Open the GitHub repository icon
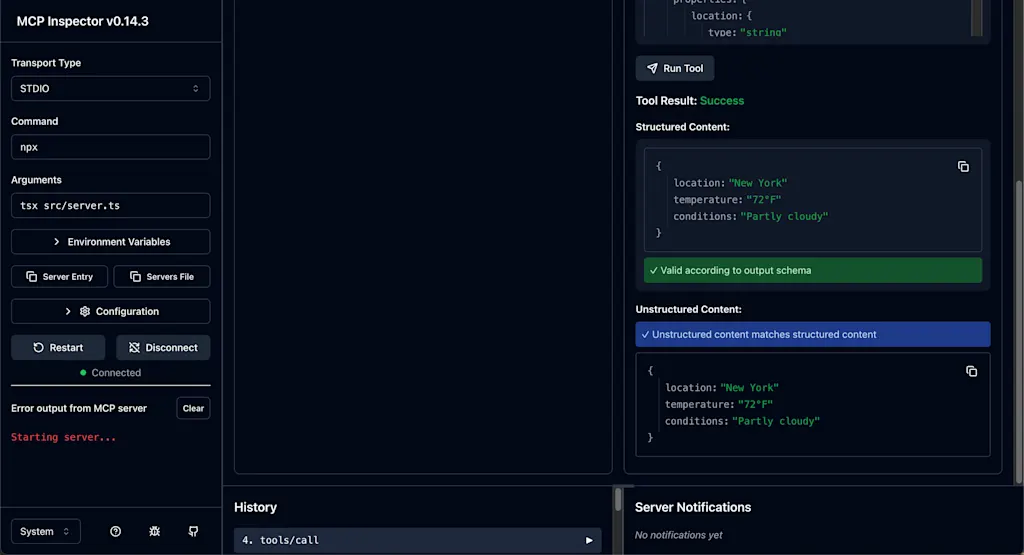The height and width of the screenshot is (555, 1024). coord(193,531)
